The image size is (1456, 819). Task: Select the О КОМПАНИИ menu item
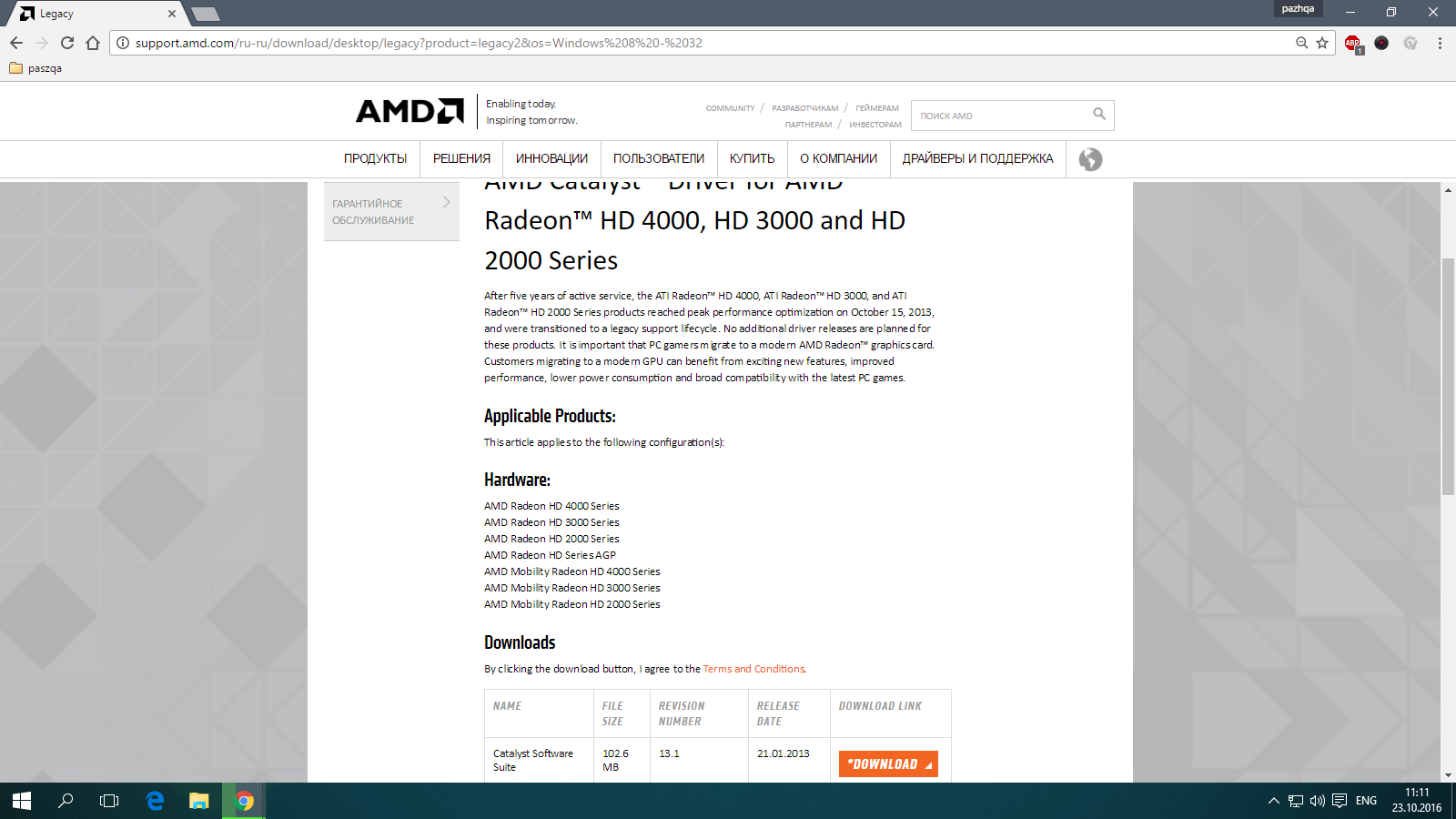(x=838, y=158)
